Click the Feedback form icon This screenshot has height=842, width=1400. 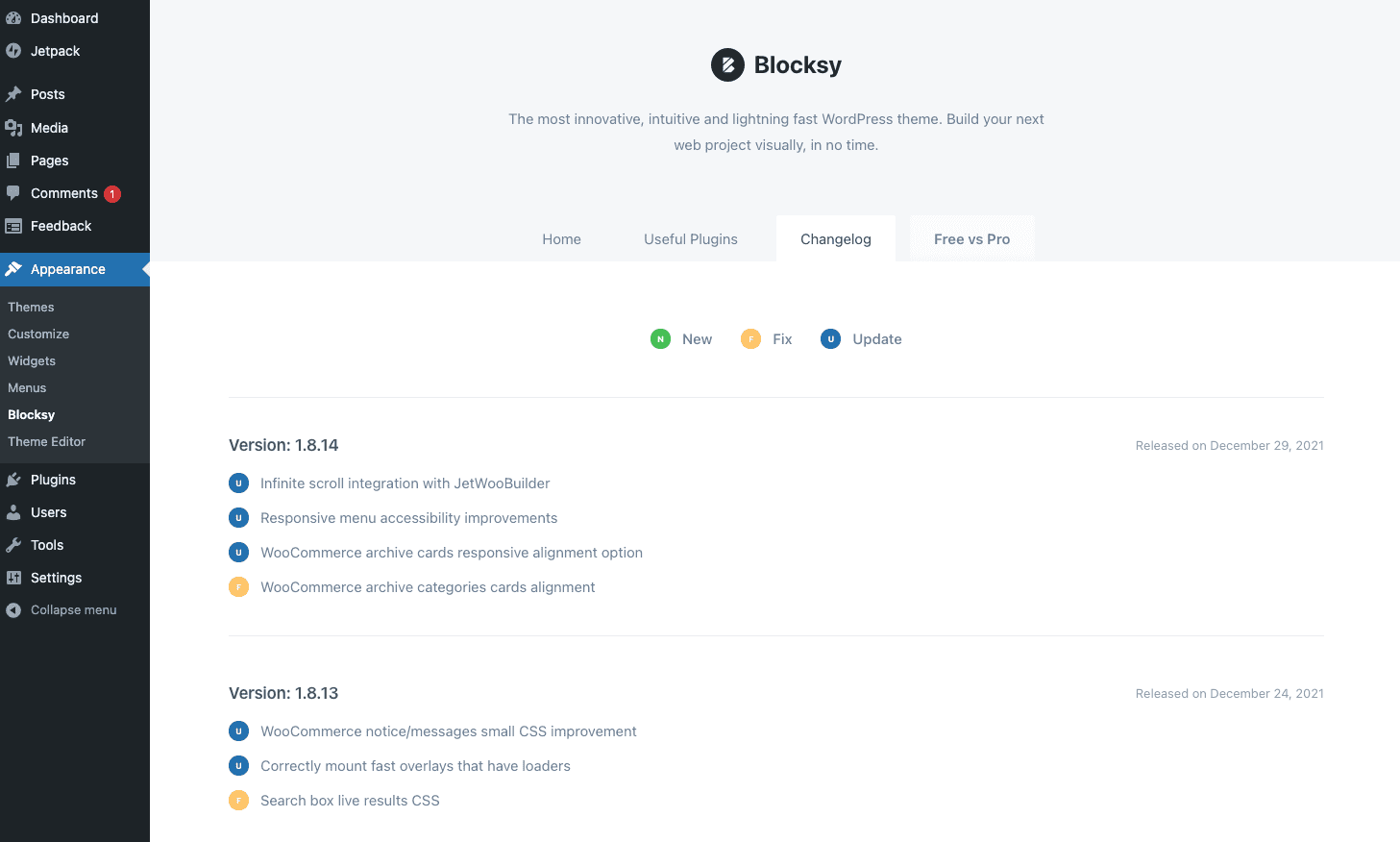point(13,226)
